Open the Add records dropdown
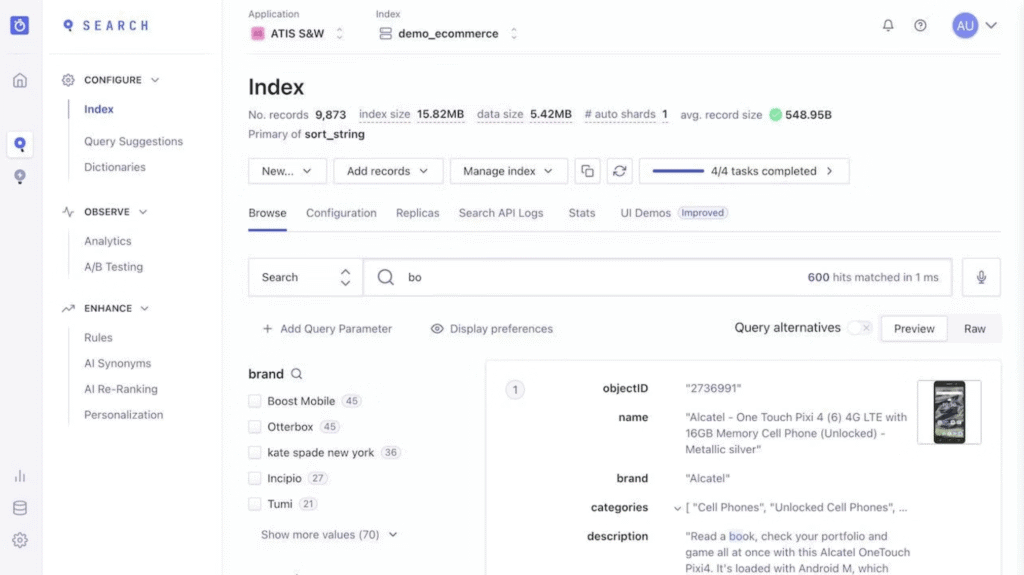 pyautogui.click(x=387, y=171)
